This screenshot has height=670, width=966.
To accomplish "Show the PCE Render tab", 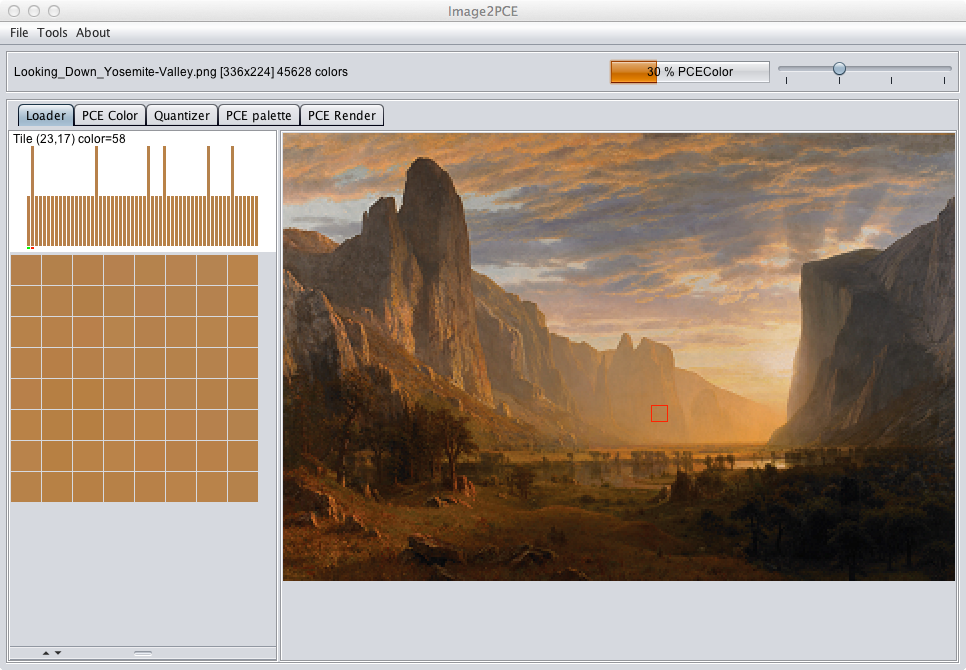I will pyautogui.click(x=342, y=115).
